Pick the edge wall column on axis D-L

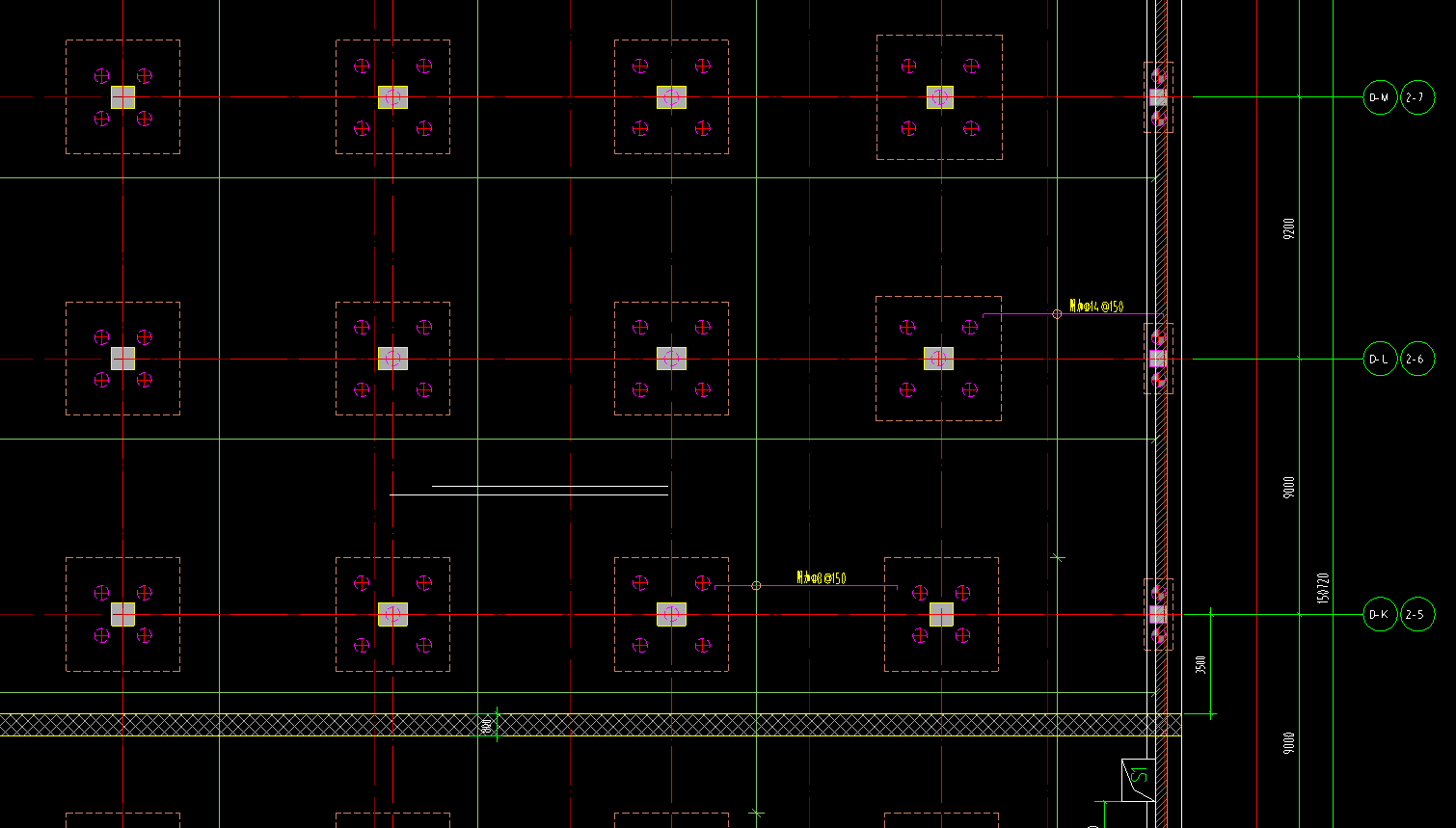[x=1158, y=359]
